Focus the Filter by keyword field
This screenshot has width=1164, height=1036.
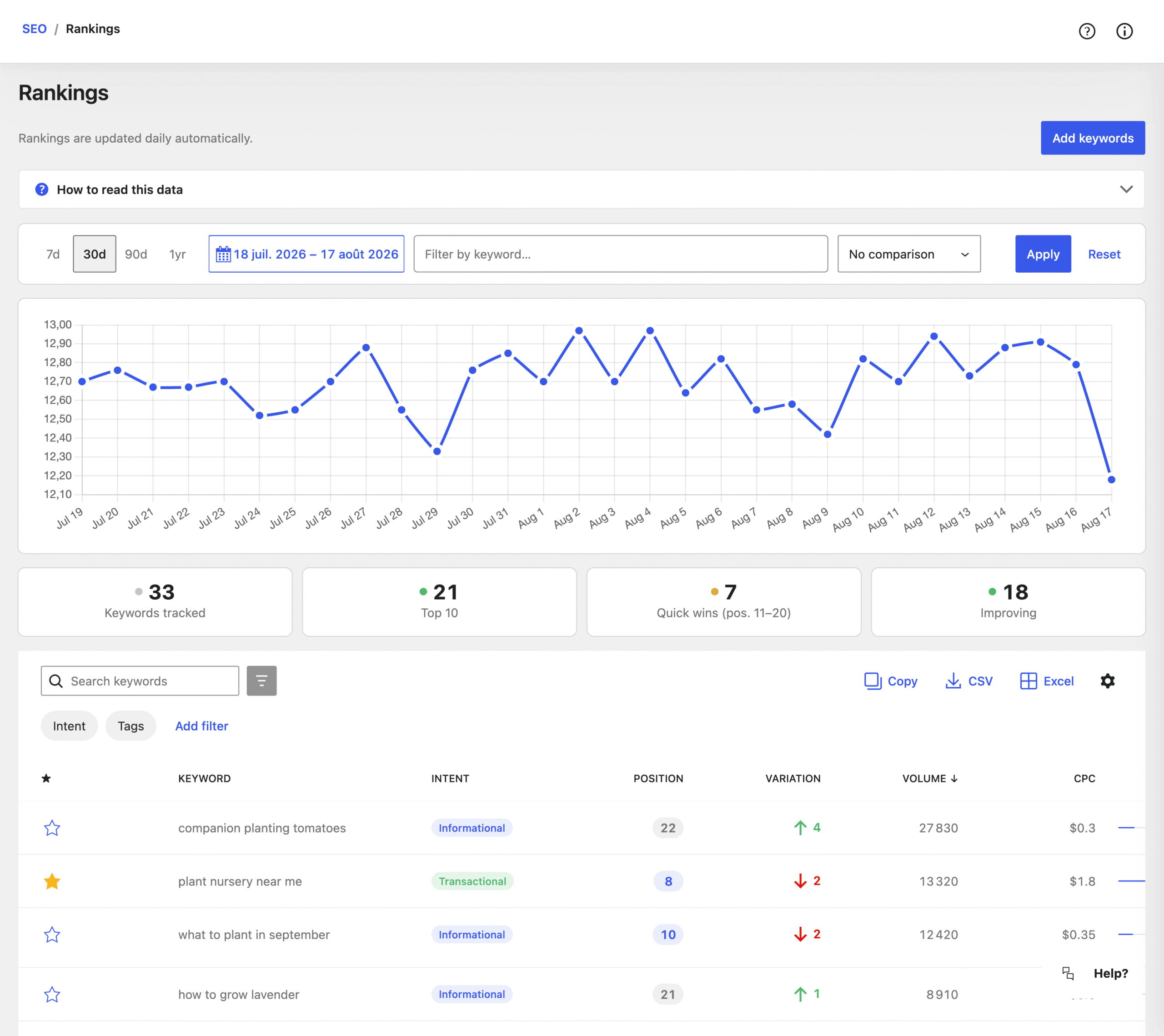pyautogui.click(x=621, y=254)
